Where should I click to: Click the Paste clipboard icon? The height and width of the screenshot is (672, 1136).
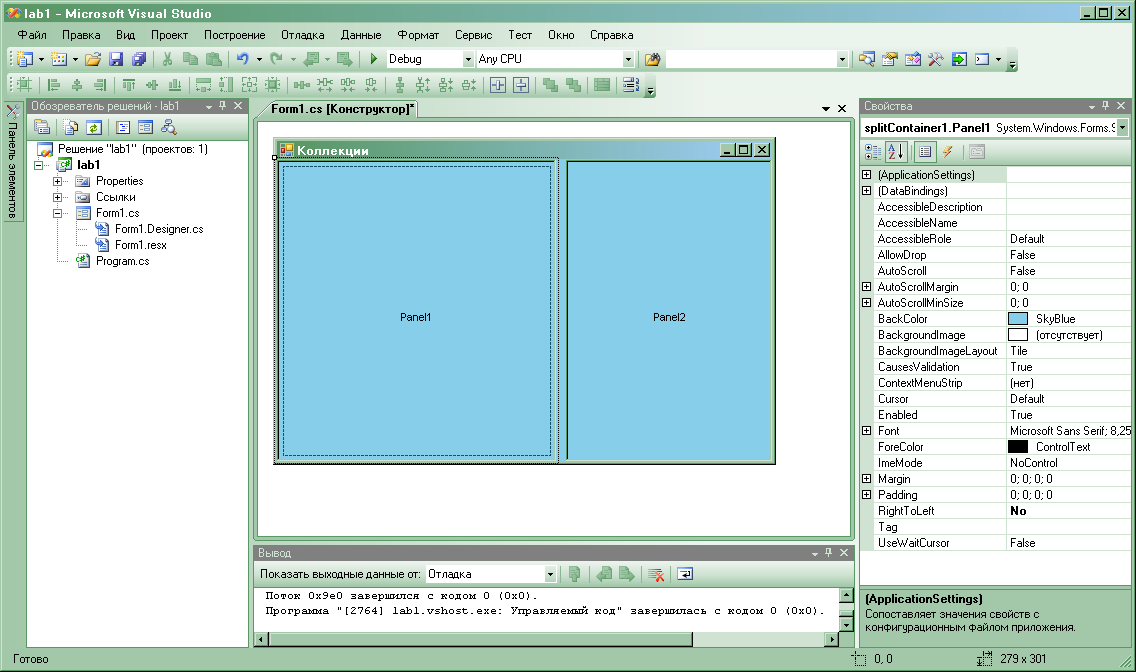[214, 59]
